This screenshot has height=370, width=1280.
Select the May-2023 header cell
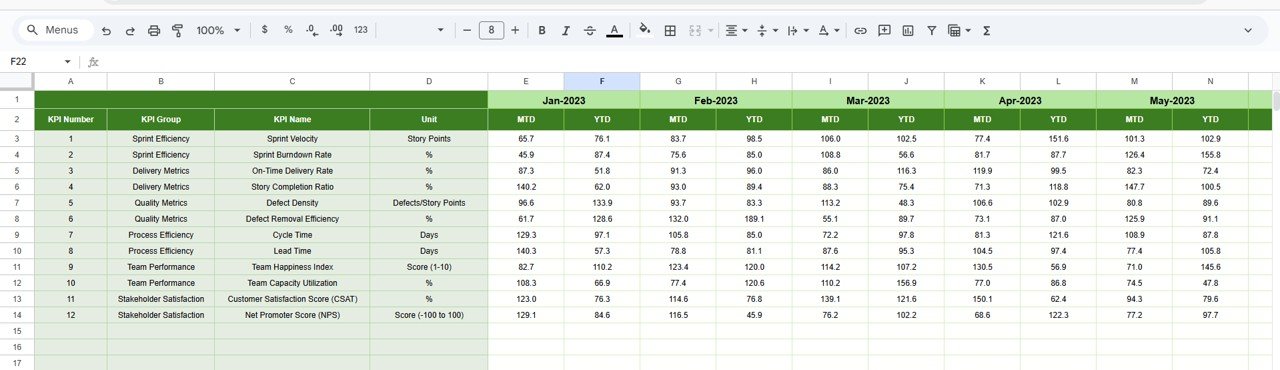pyautogui.click(x=1172, y=100)
